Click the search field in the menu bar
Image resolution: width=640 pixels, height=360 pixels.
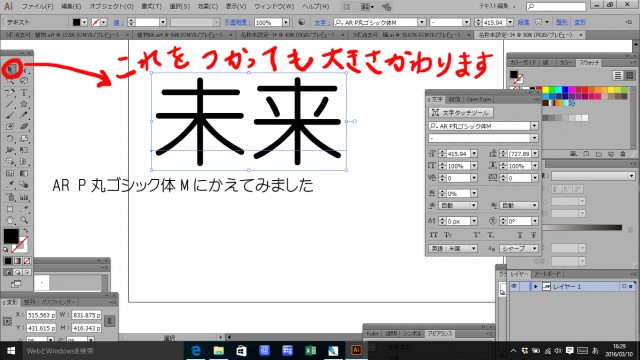pyautogui.click(x=556, y=7)
